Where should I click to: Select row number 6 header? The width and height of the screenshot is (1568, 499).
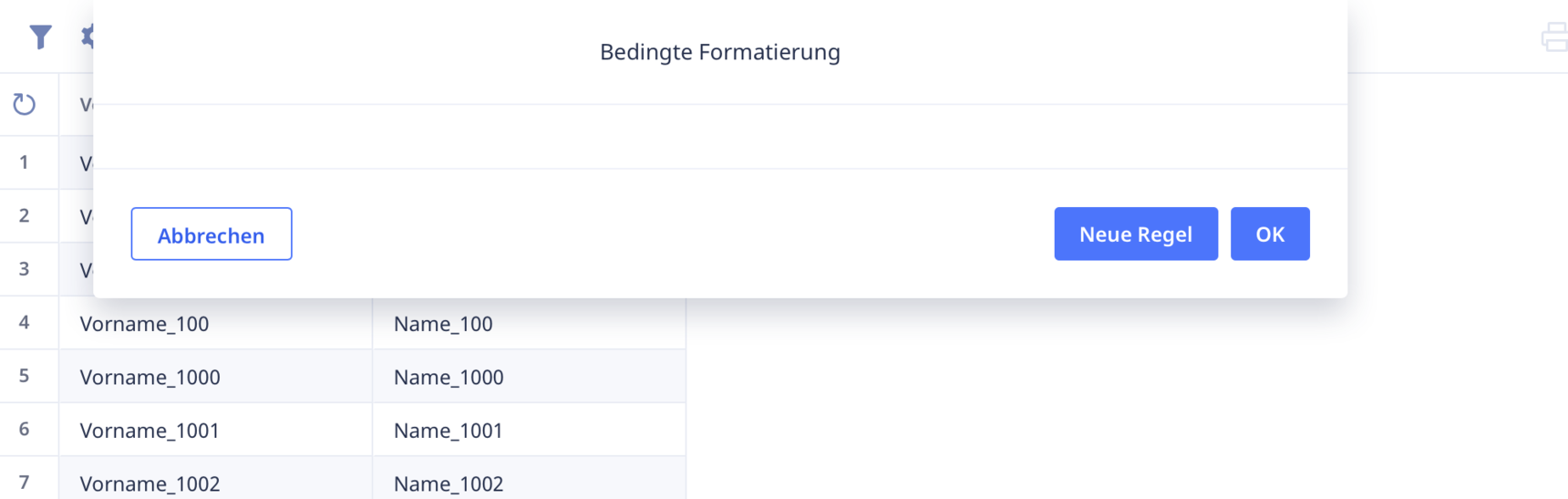(x=25, y=430)
